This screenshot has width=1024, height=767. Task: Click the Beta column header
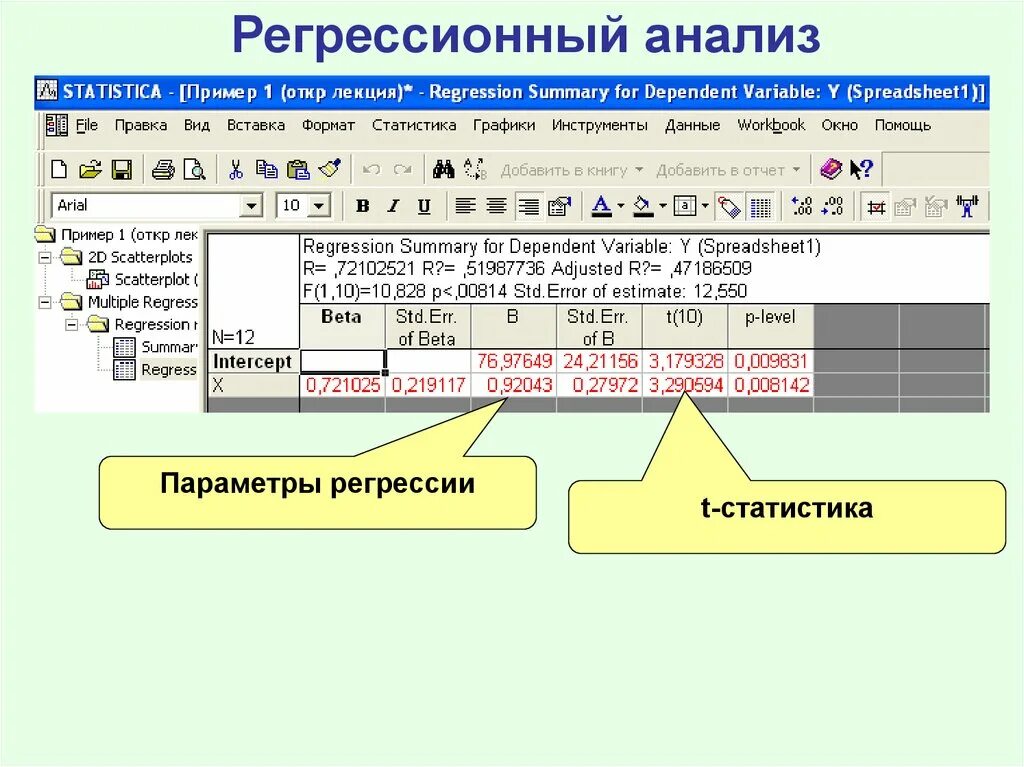point(342,327)
